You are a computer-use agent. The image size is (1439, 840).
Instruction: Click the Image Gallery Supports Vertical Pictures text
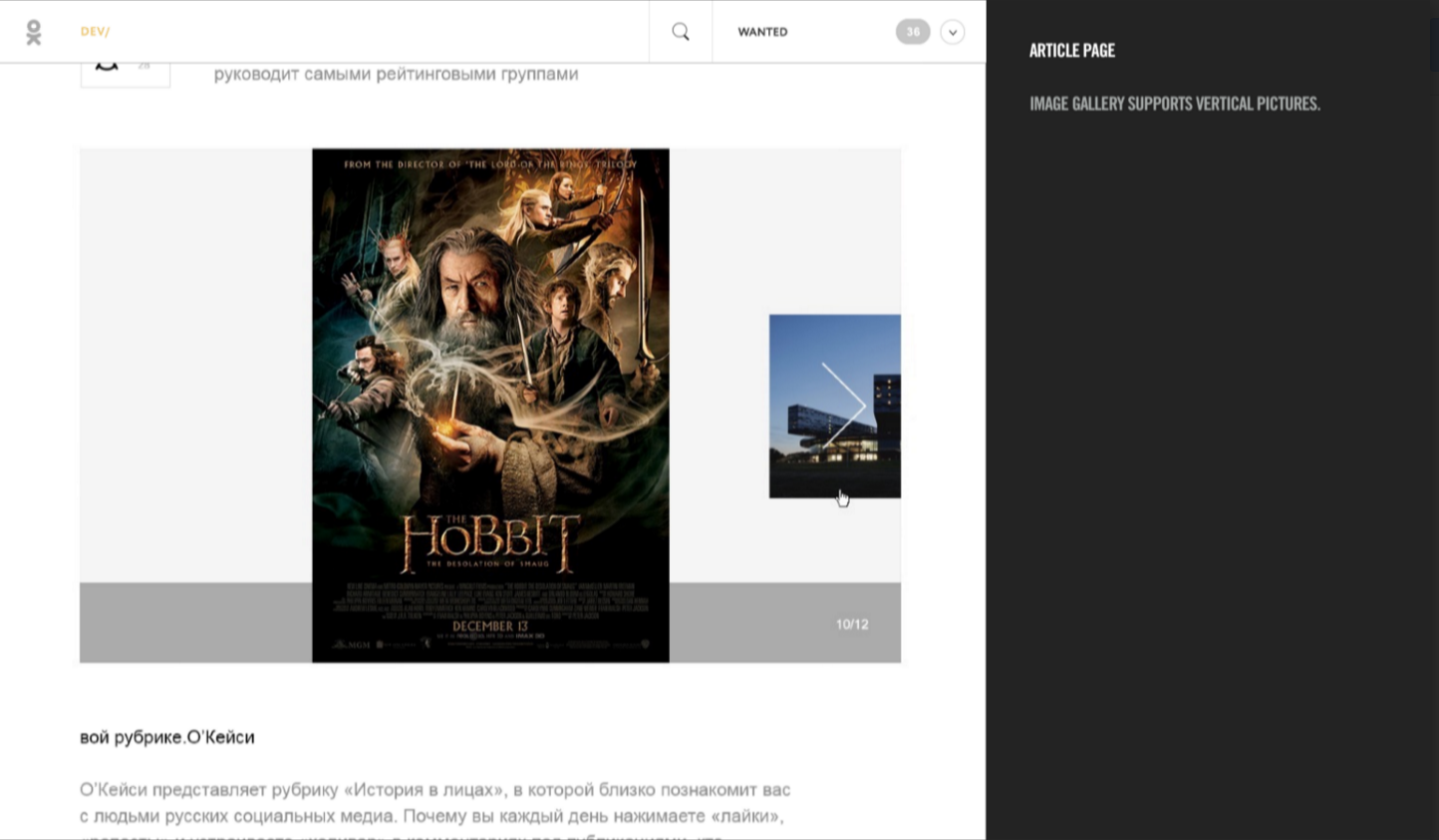click(1174, 104)
